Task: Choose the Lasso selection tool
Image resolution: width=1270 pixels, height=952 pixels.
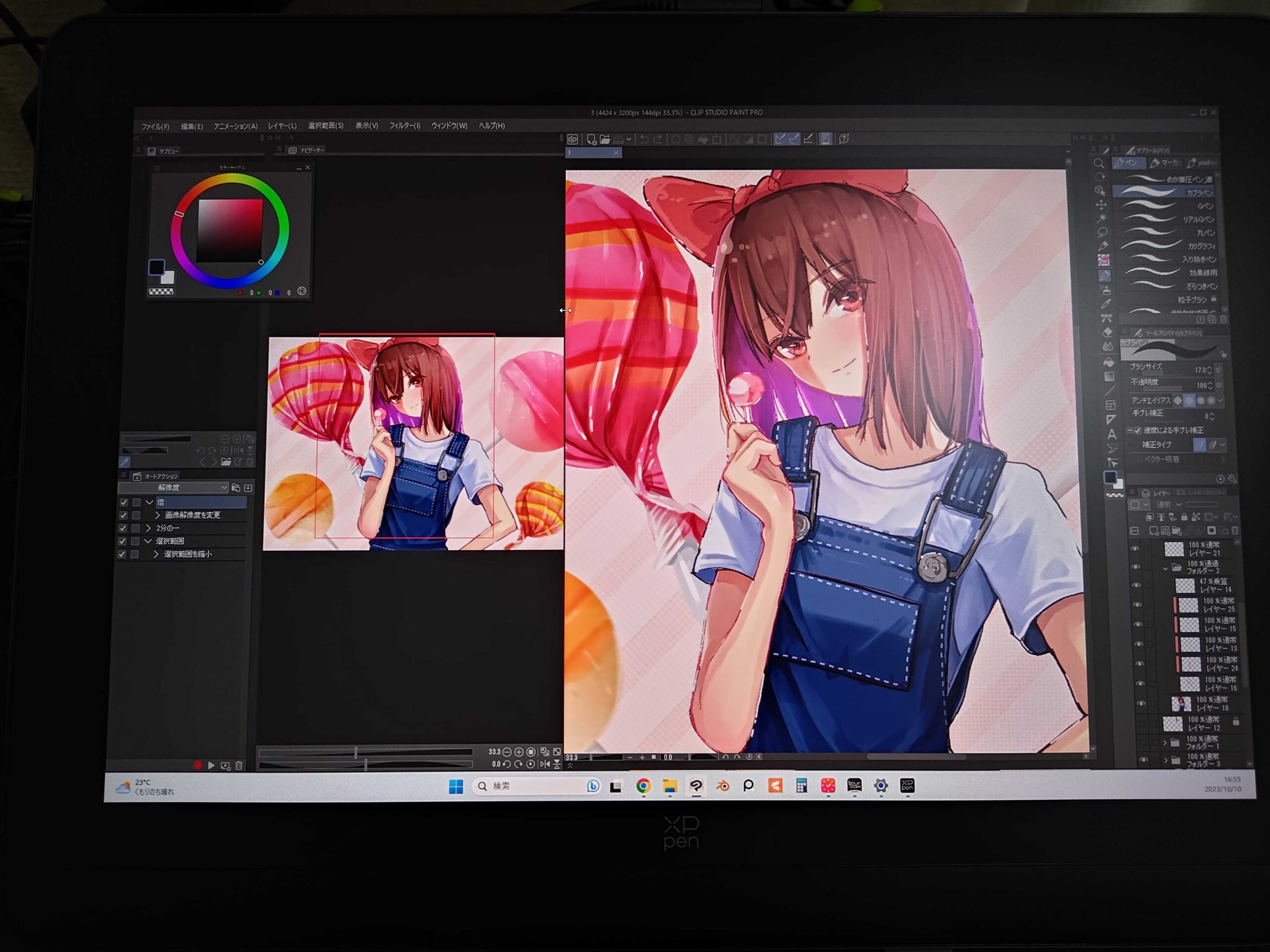Action: tap(1102, 232)
